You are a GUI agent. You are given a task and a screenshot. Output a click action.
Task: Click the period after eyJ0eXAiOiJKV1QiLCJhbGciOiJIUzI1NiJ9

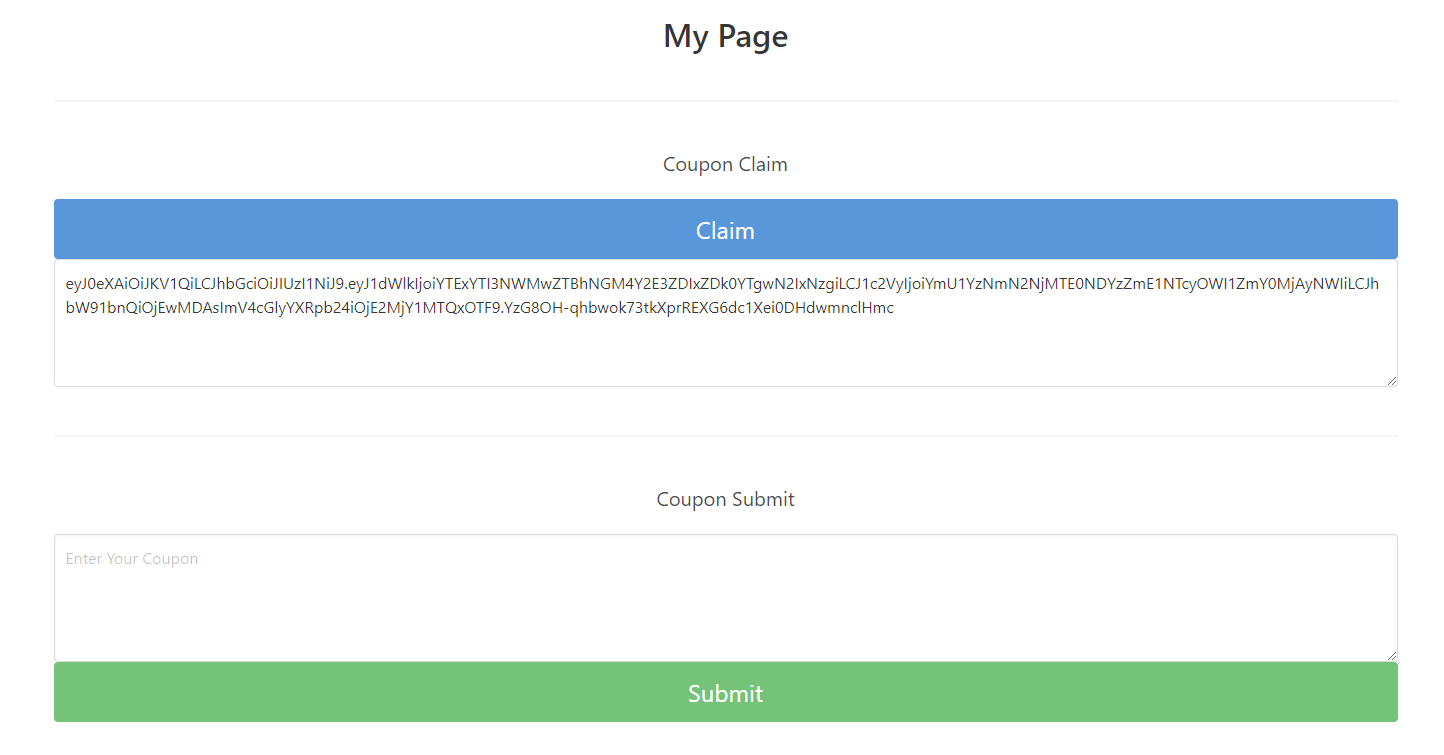pyautogui.click(x=345, y=285)
